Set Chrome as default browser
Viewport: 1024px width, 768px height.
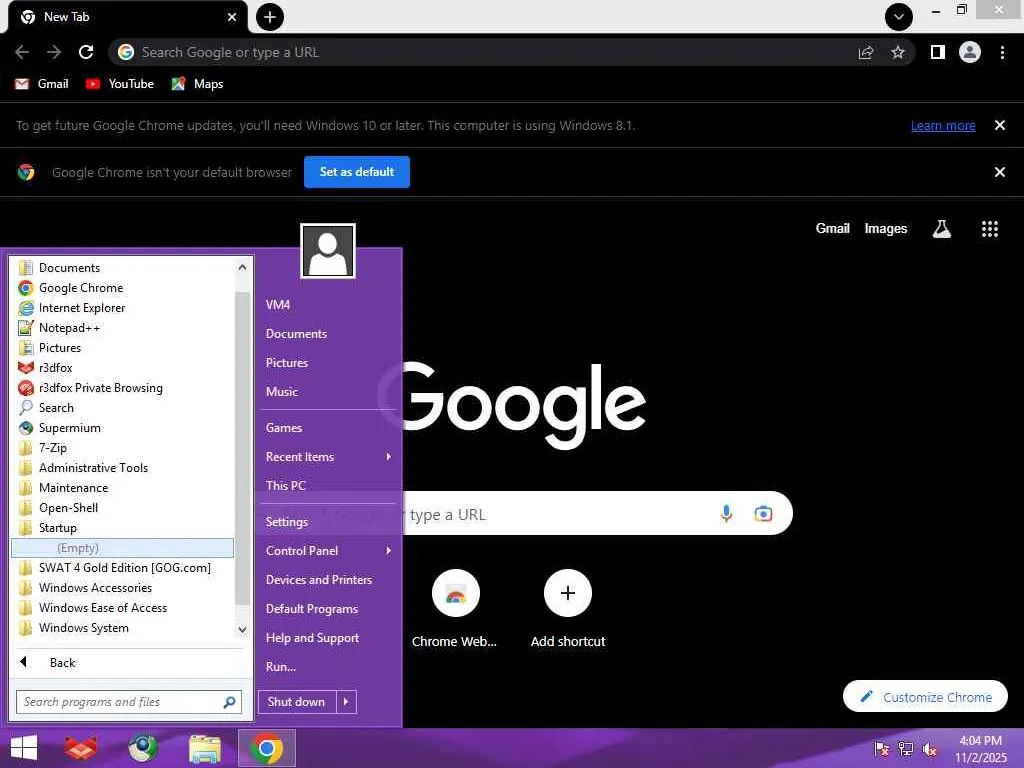[357, 172]
